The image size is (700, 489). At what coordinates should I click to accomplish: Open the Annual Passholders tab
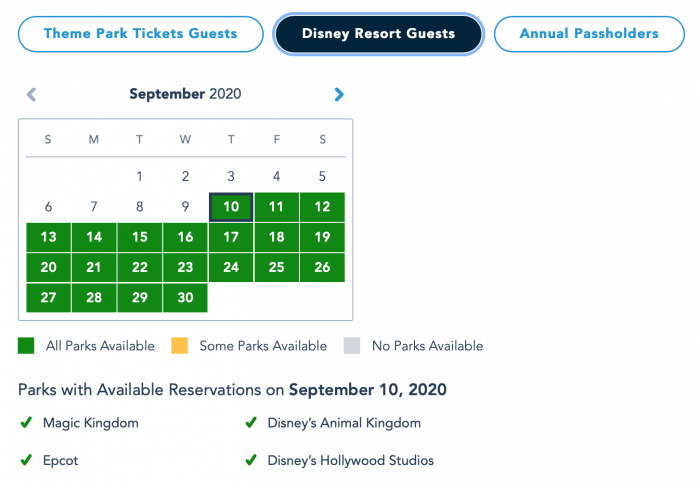tap(589, 34)
